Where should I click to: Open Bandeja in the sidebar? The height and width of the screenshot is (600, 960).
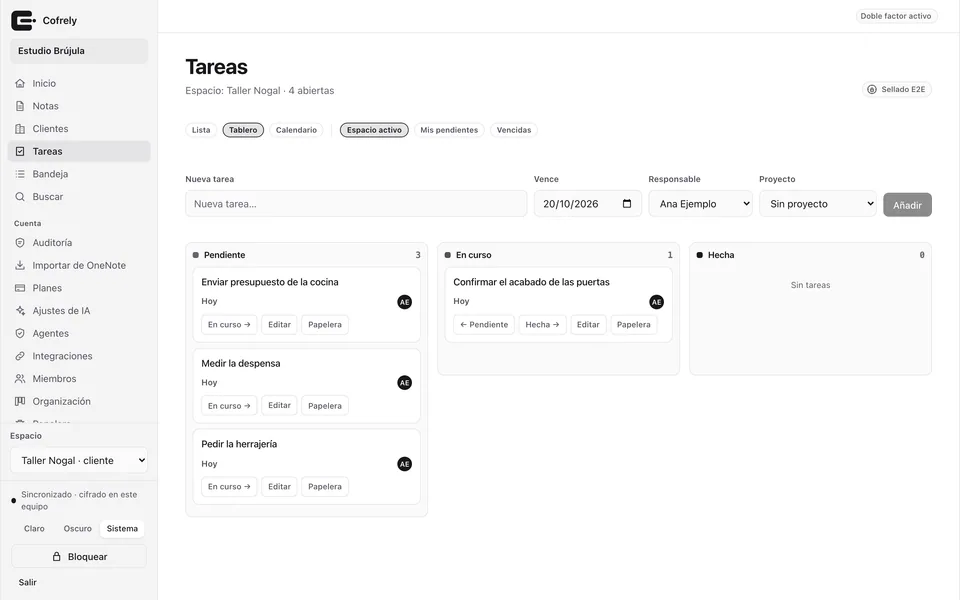(79, 174)
